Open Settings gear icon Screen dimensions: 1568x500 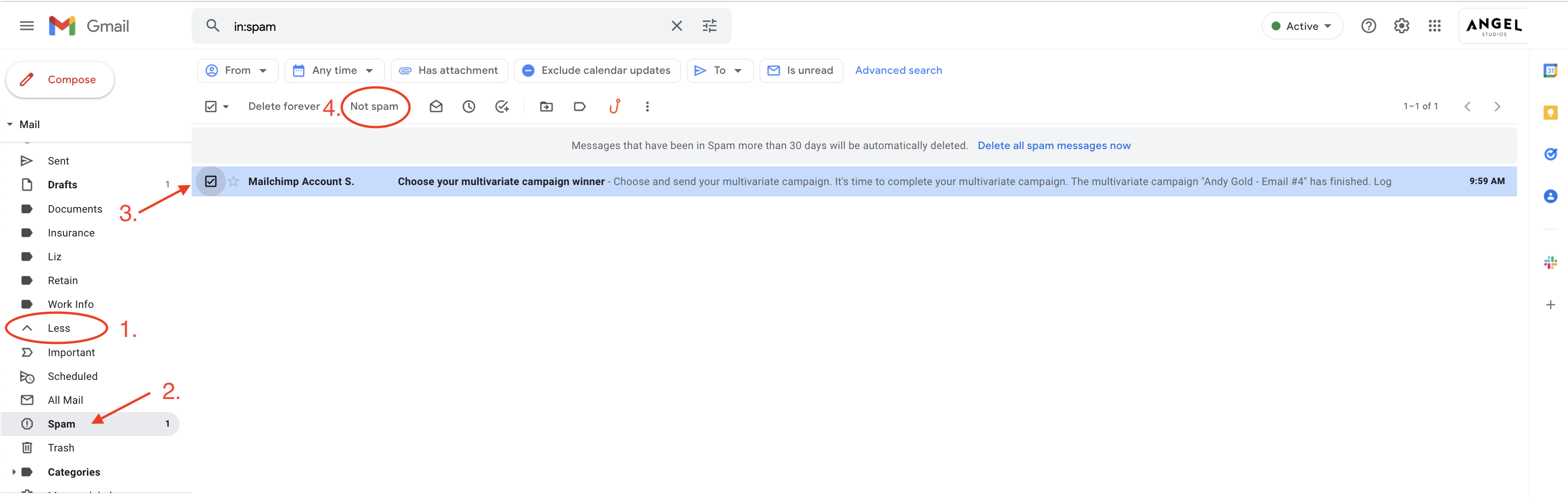pyautogui.click(x=1401, y=26)
